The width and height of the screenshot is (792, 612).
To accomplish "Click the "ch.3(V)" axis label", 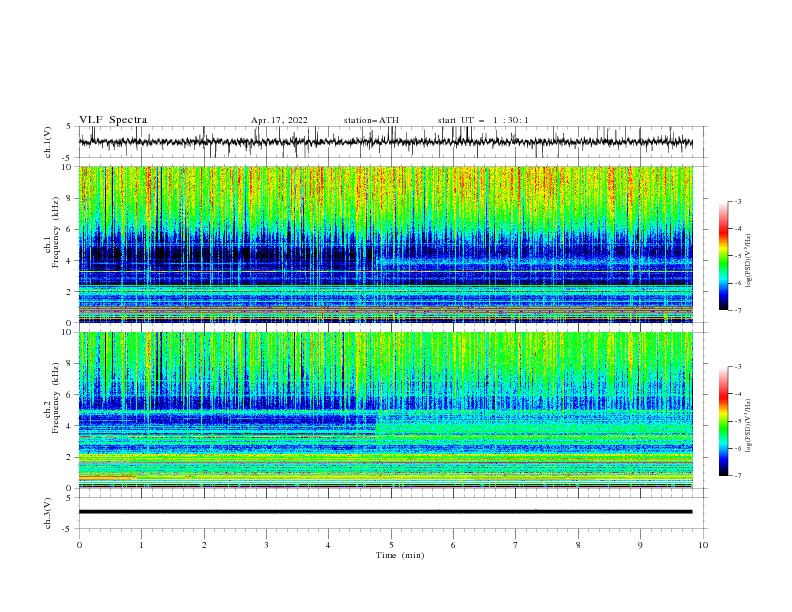I will [x=48, y=514].
